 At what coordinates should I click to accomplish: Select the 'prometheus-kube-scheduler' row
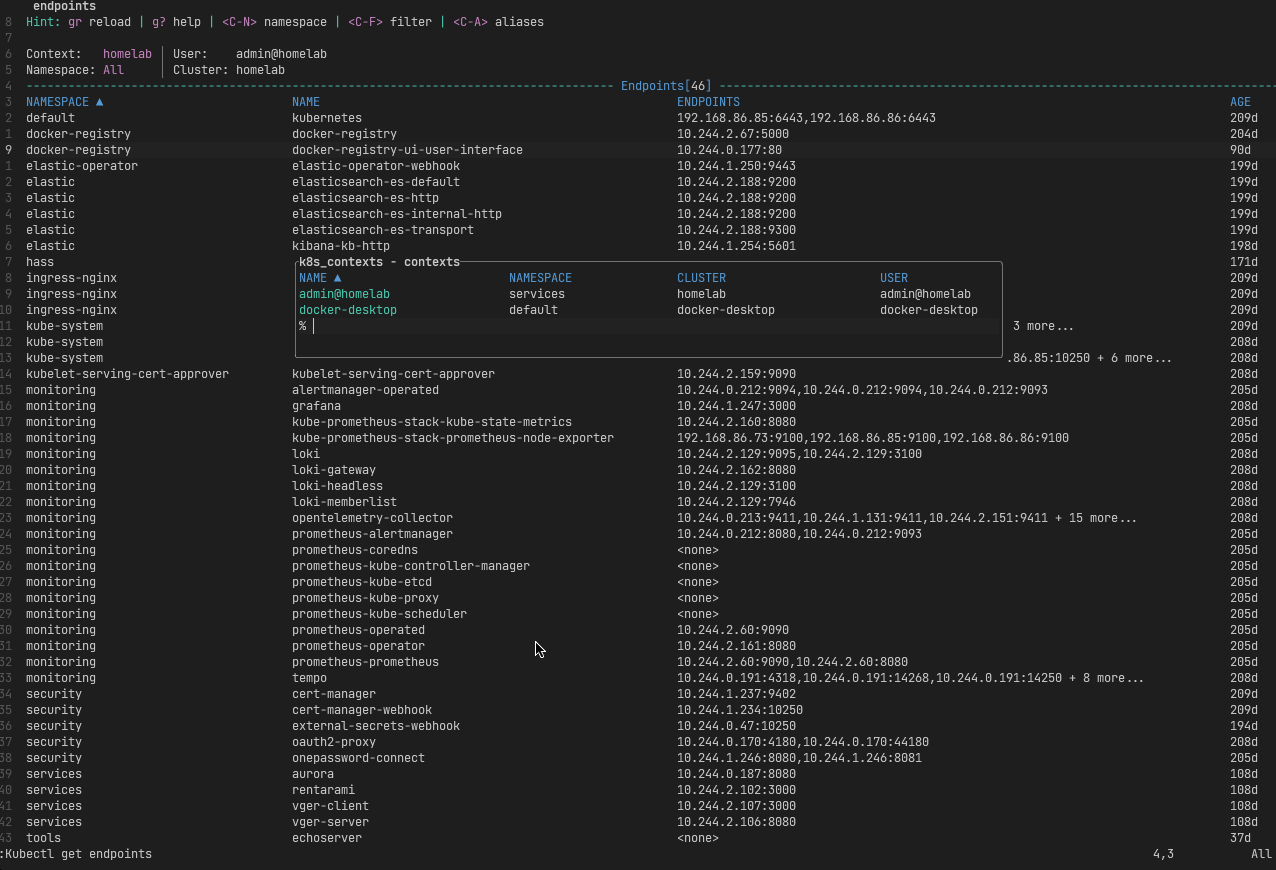638,614
